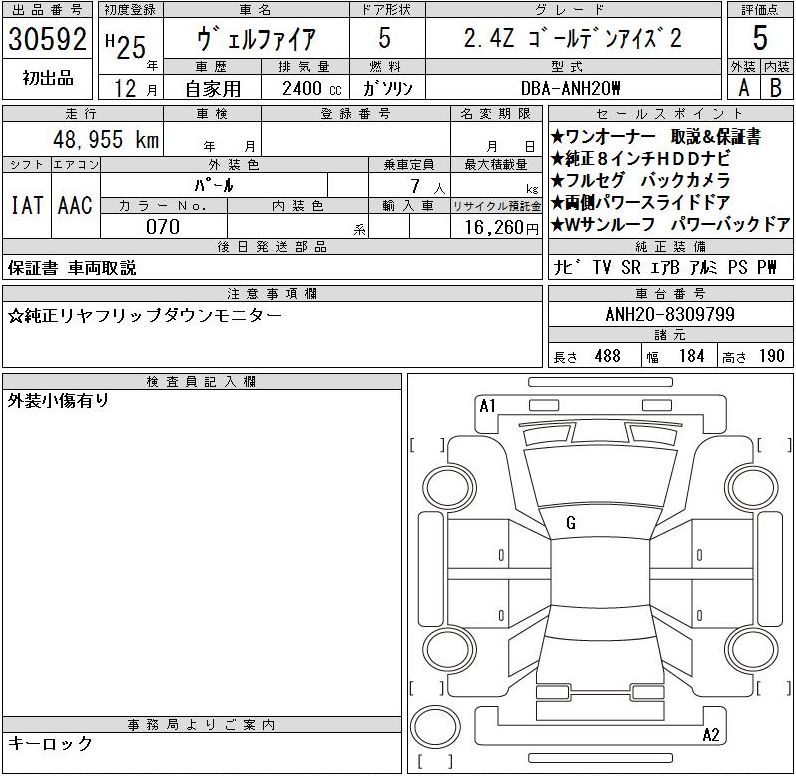This screenshot has height=776, width=796.
Task: Click the color number 070 field
Action: [x=163, y=227]
